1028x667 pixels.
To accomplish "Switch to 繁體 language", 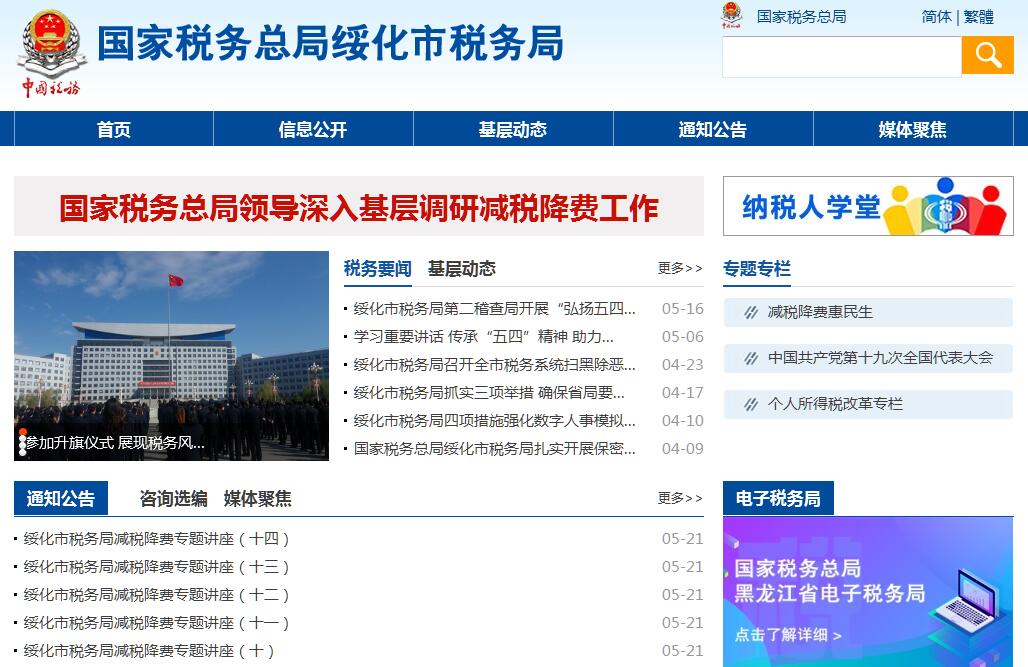I will [x=979, y=17].
